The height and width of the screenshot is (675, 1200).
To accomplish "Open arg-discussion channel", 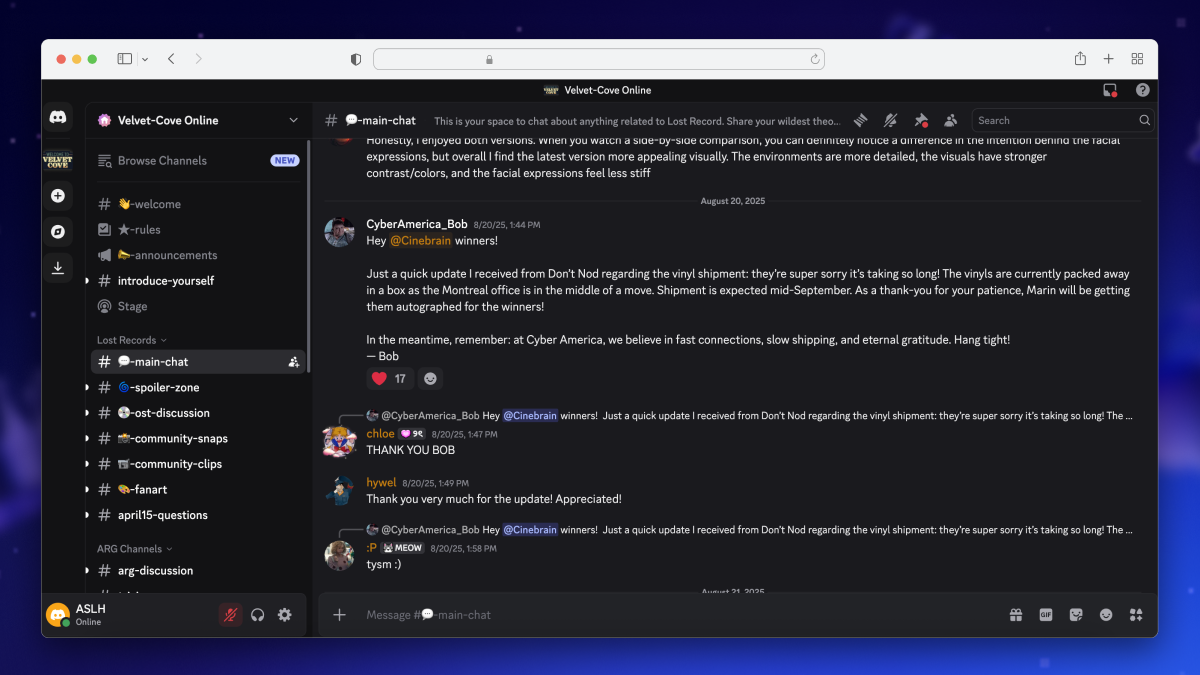I will pyautogui.click(x=198, y=571).
